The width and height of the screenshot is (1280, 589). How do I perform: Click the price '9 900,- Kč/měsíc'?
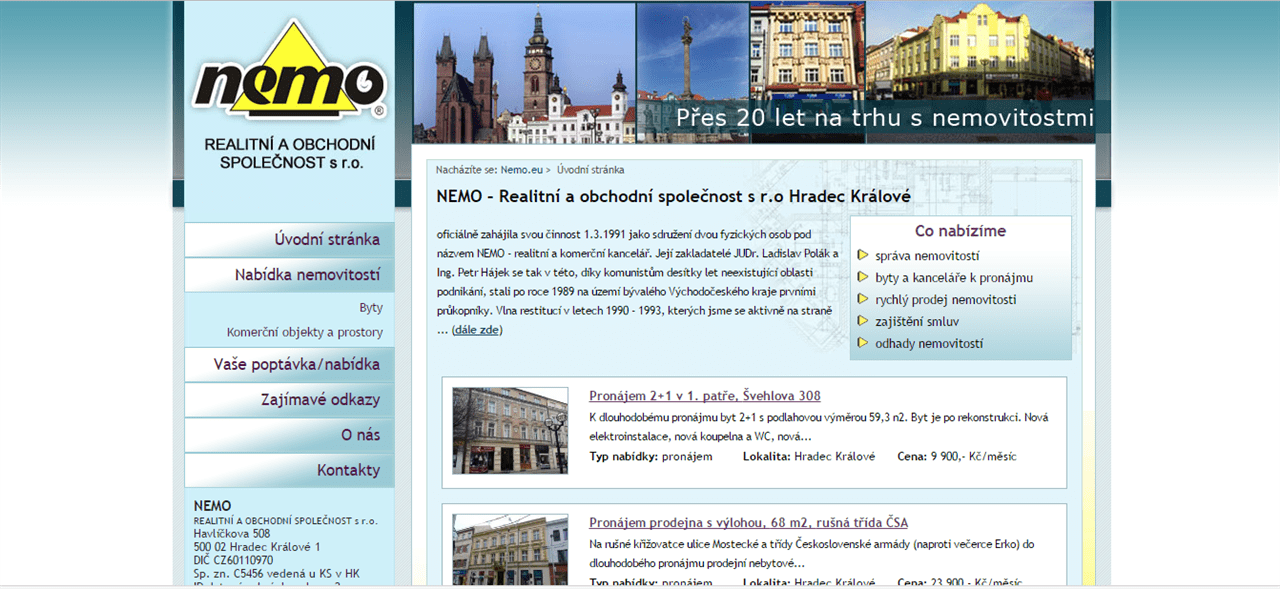(973, 456)
